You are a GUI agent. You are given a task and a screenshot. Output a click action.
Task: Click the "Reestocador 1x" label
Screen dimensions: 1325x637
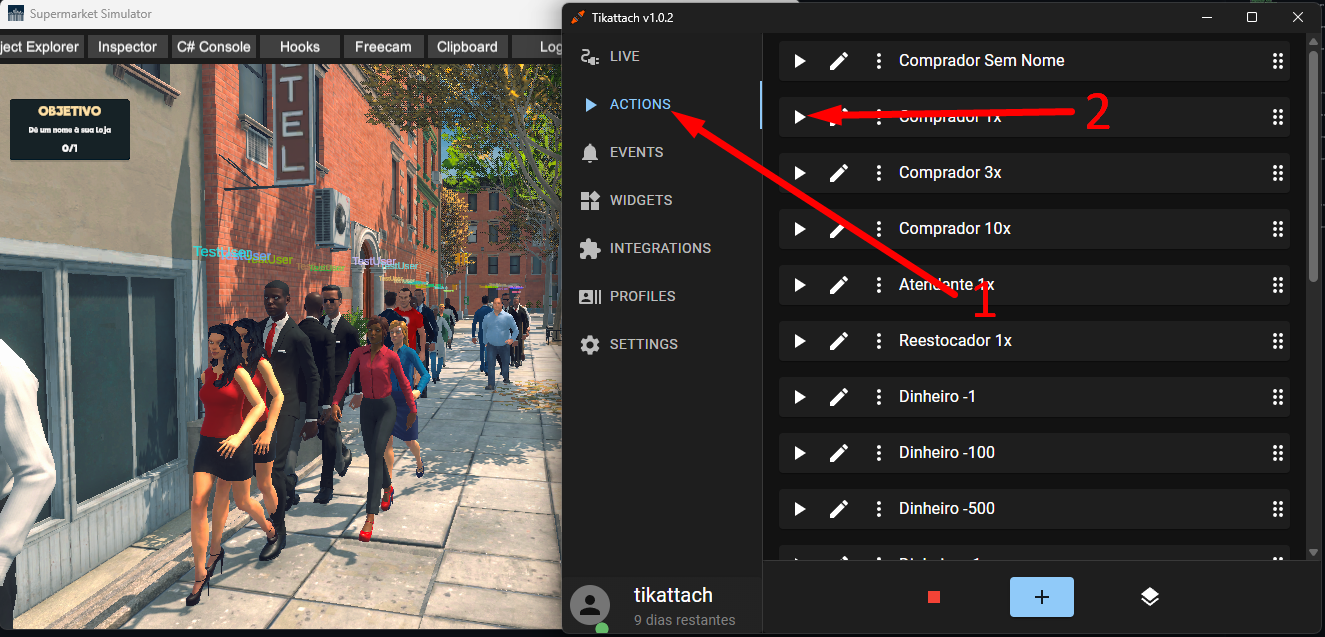(955, 341)
